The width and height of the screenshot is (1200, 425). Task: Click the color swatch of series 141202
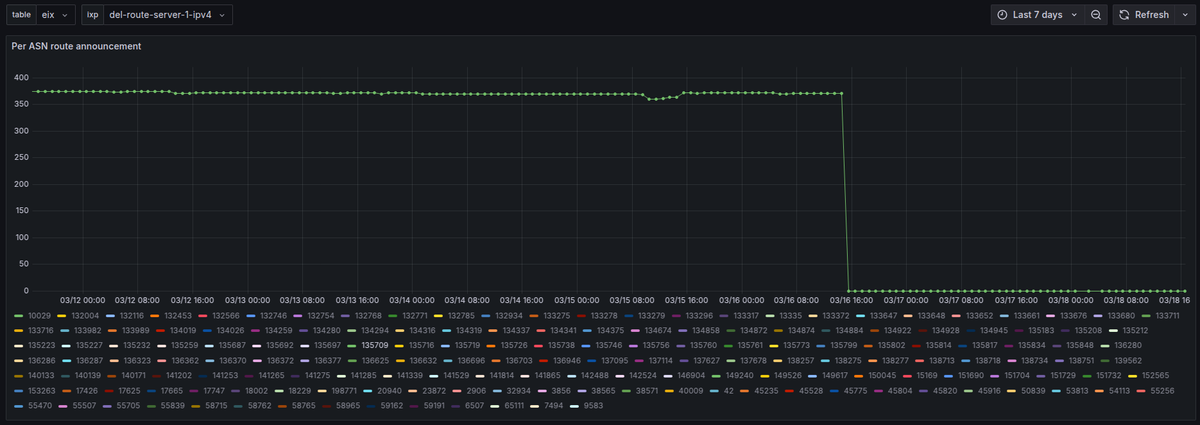click(157, 375)
